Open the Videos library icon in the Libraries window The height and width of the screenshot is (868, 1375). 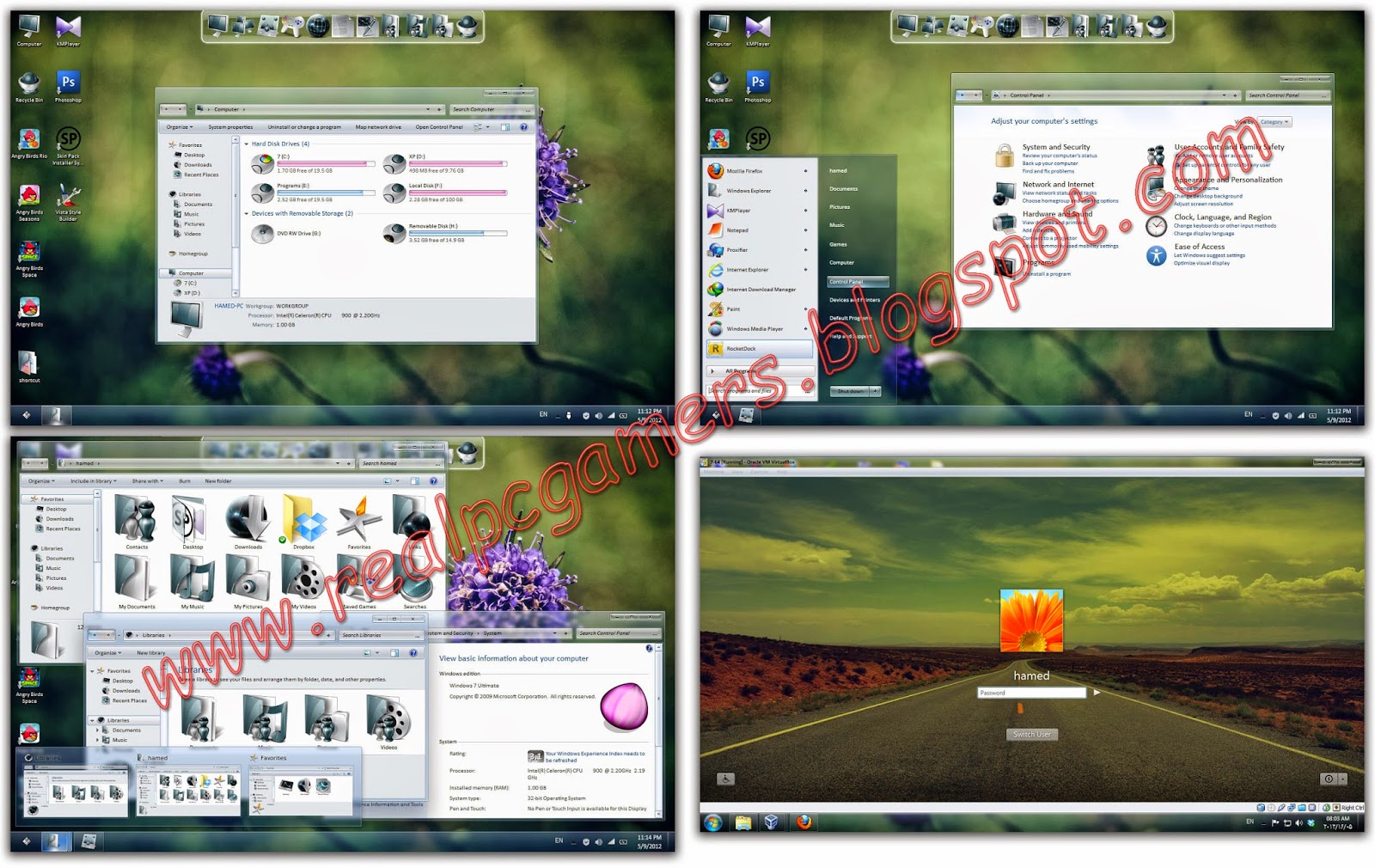click(388, 722)
